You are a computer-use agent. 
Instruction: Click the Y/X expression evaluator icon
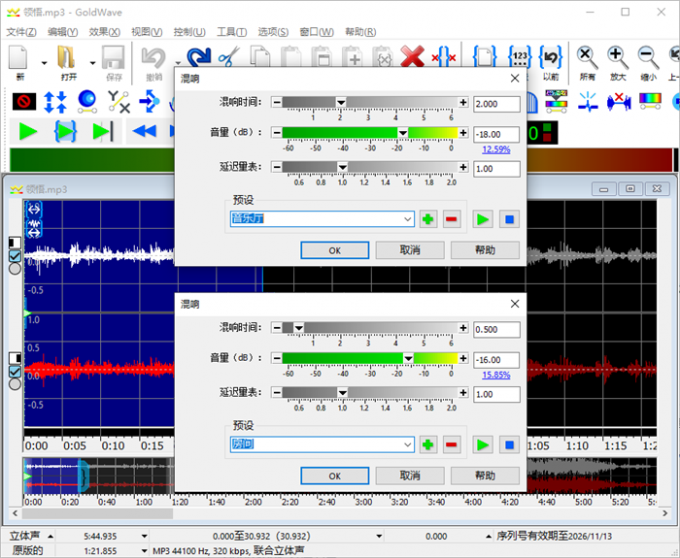click(119, 102)
